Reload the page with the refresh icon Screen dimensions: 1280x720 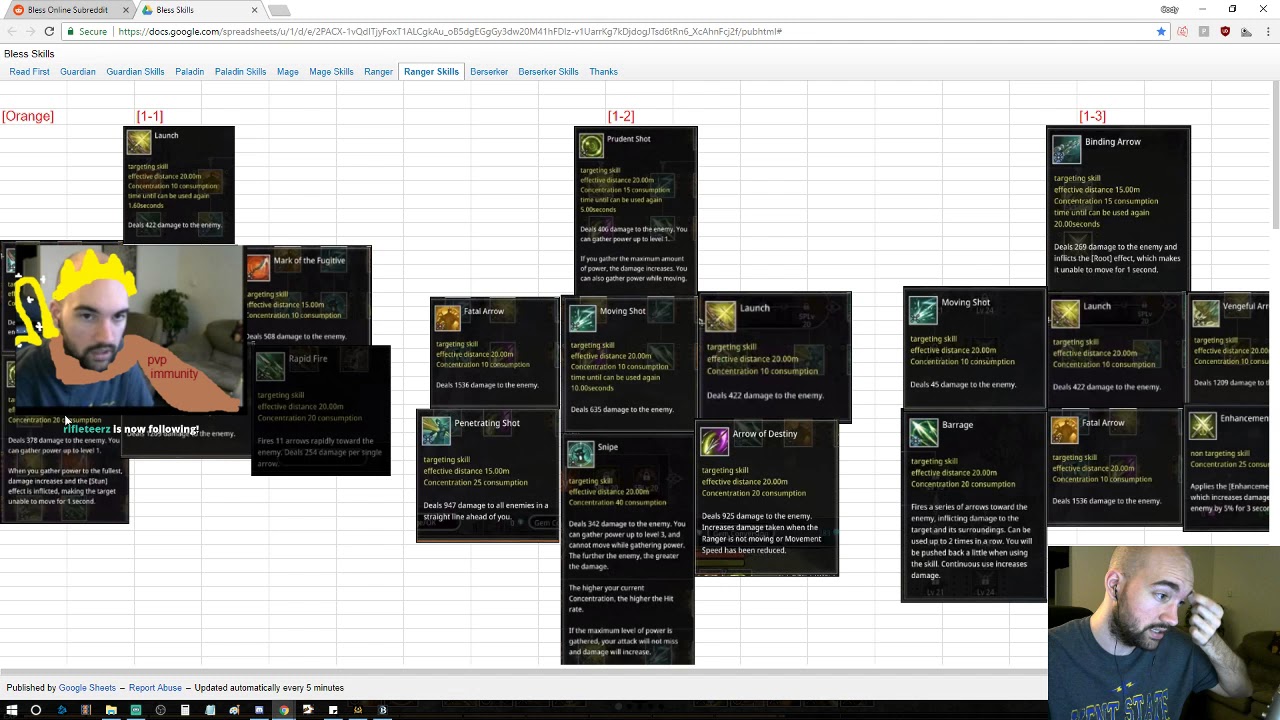pos(49,31)
